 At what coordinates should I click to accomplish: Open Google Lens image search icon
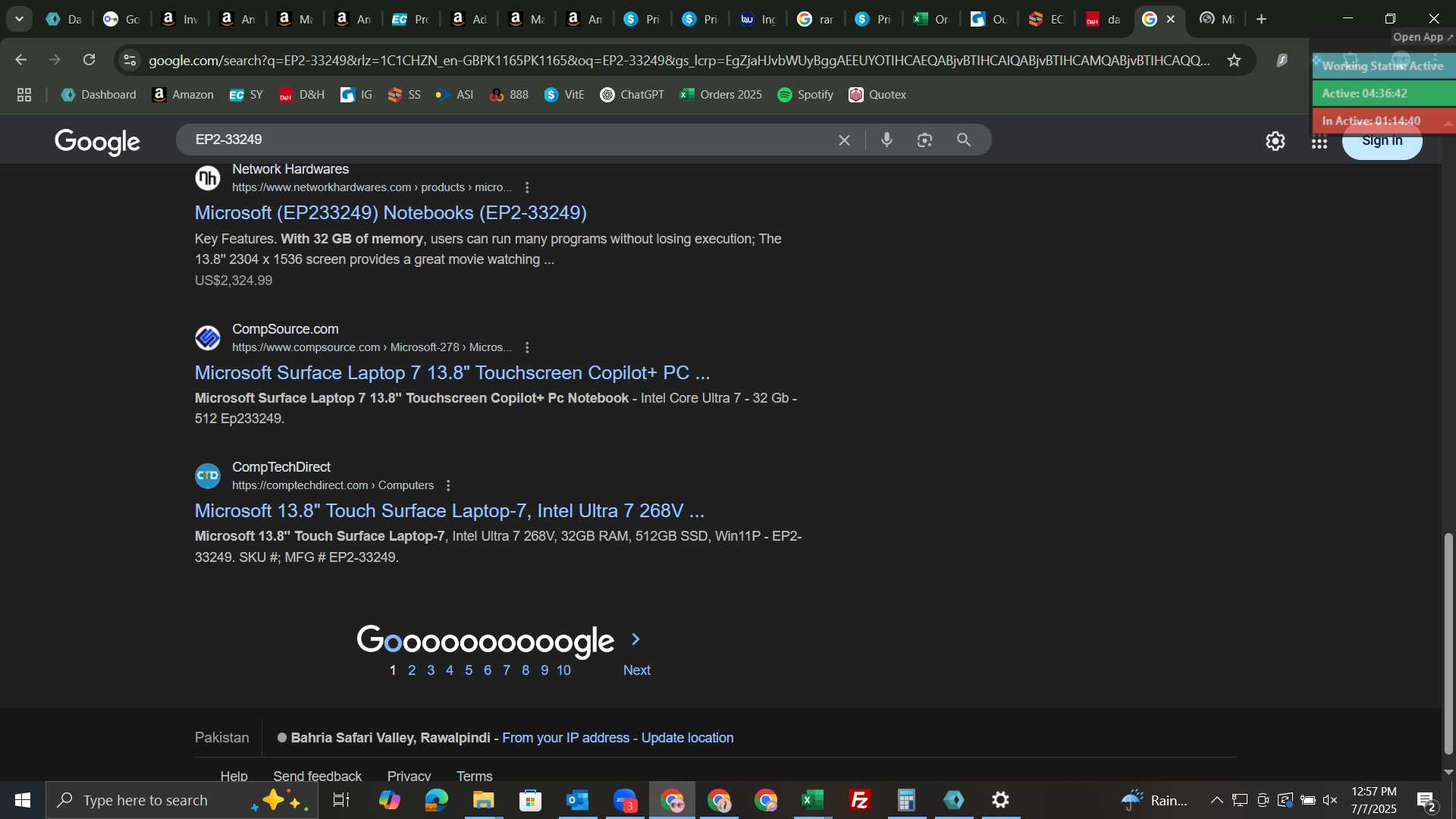pyautogui.click(x=924, y=140)
